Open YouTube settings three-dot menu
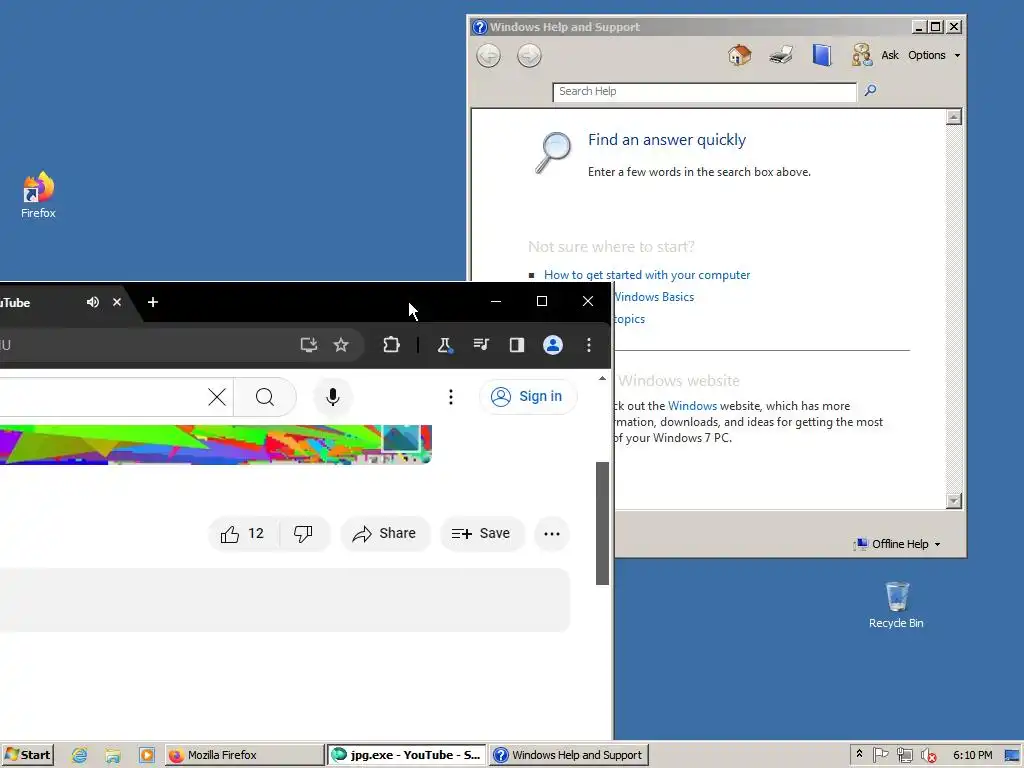 [451, 396]
